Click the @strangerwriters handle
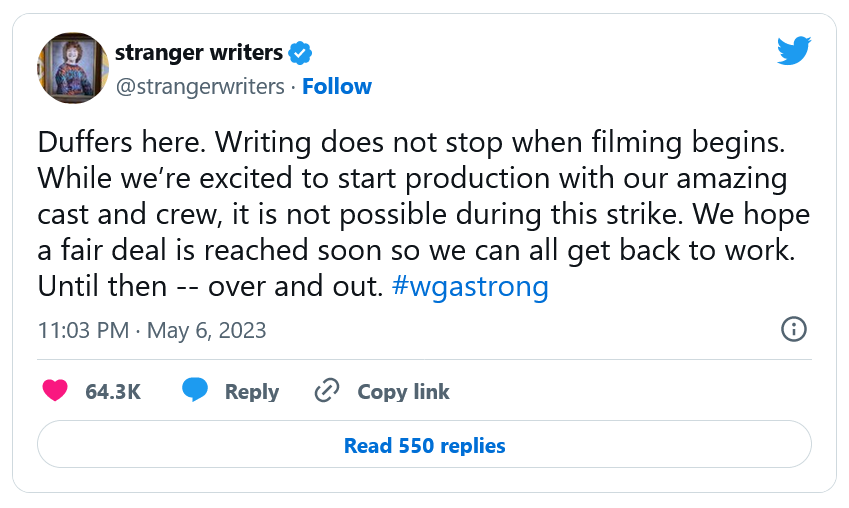Viewport: 849px width, 508px height. [x=200, y=86]
